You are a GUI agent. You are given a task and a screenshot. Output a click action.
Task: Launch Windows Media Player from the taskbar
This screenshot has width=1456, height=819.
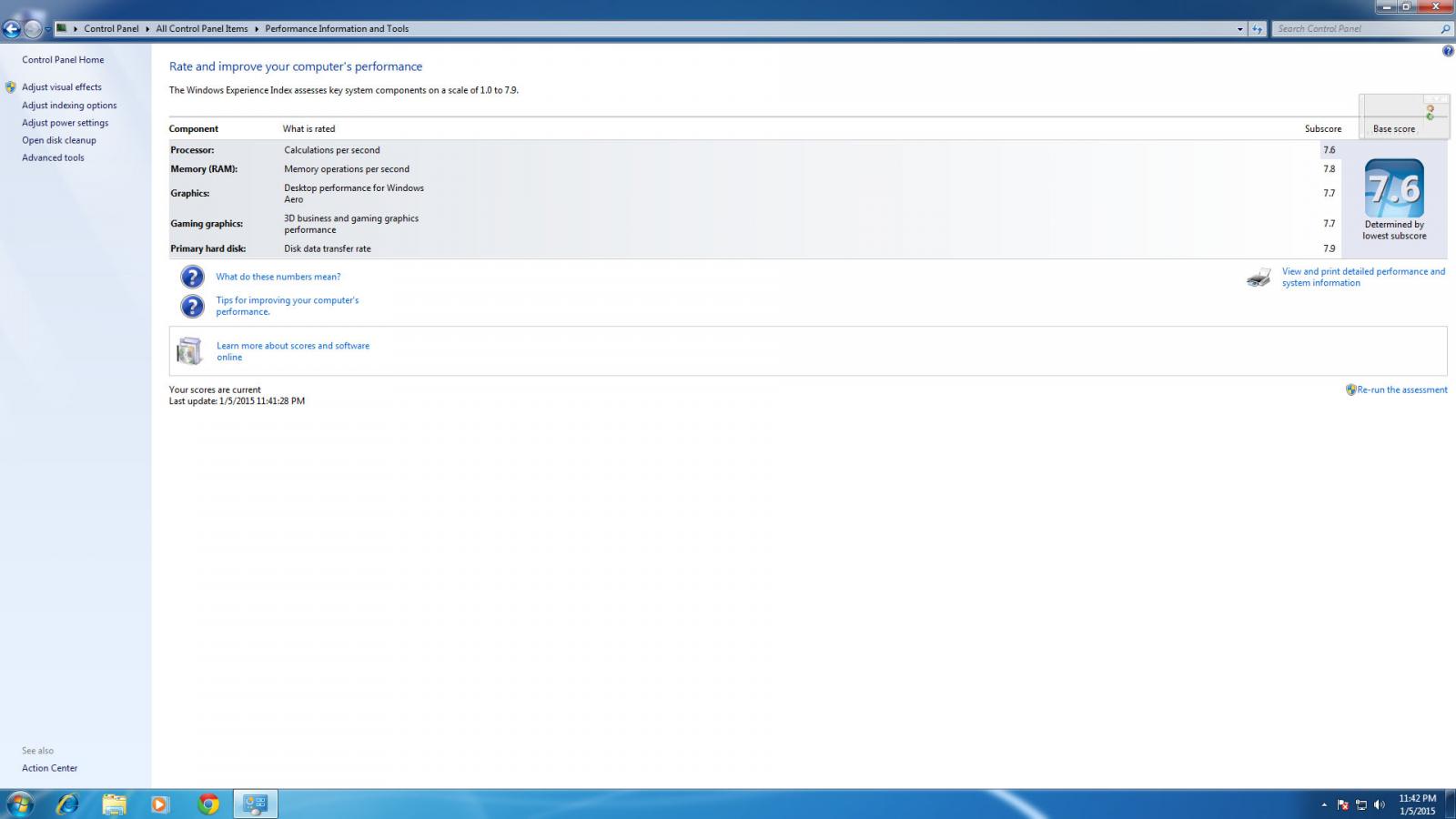(x=160, y=804)
